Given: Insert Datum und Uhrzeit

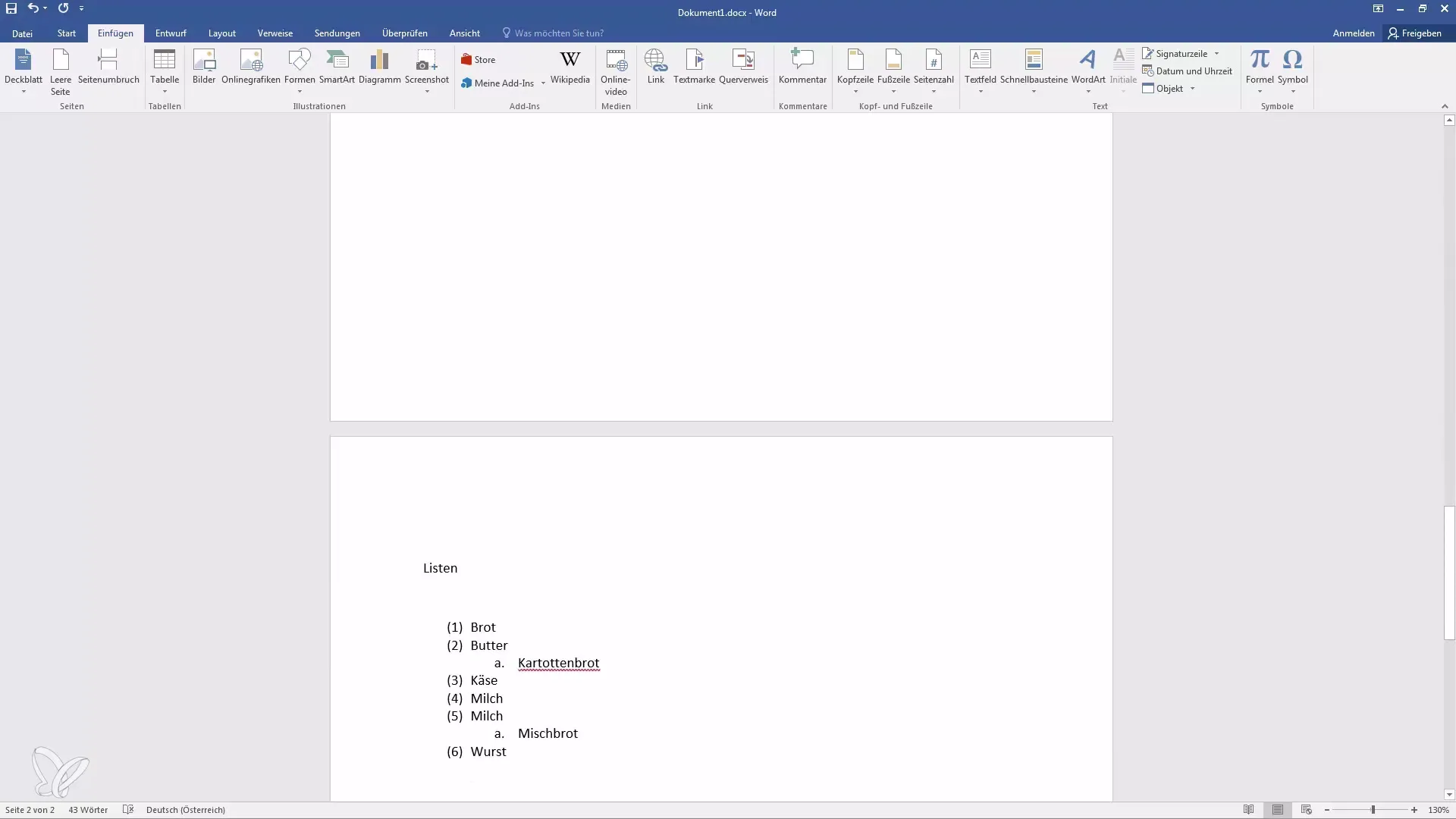Looking at the screenshot, I should pos(1188,71).
